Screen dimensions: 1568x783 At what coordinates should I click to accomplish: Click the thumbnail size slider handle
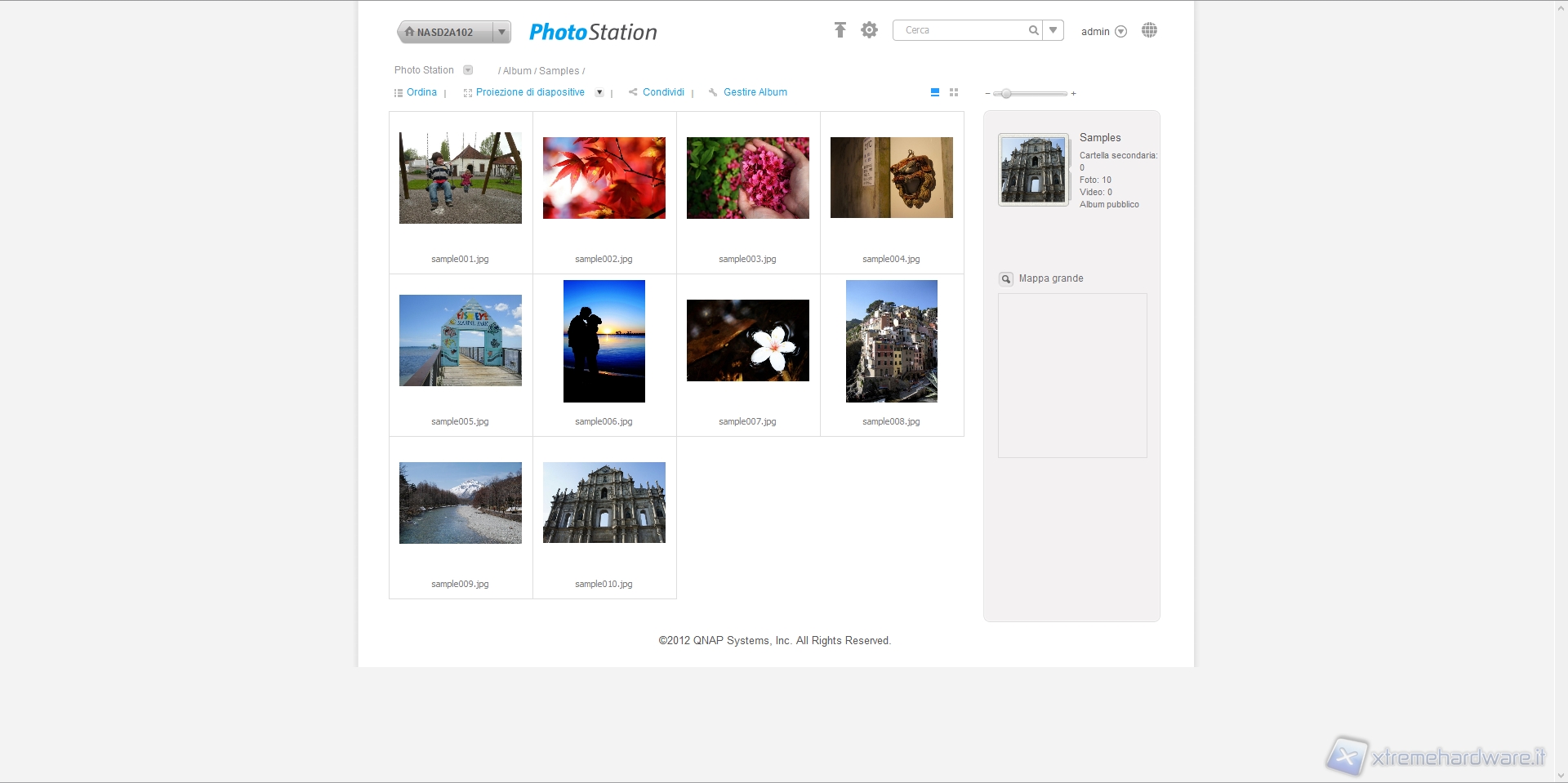(1006, 94)
